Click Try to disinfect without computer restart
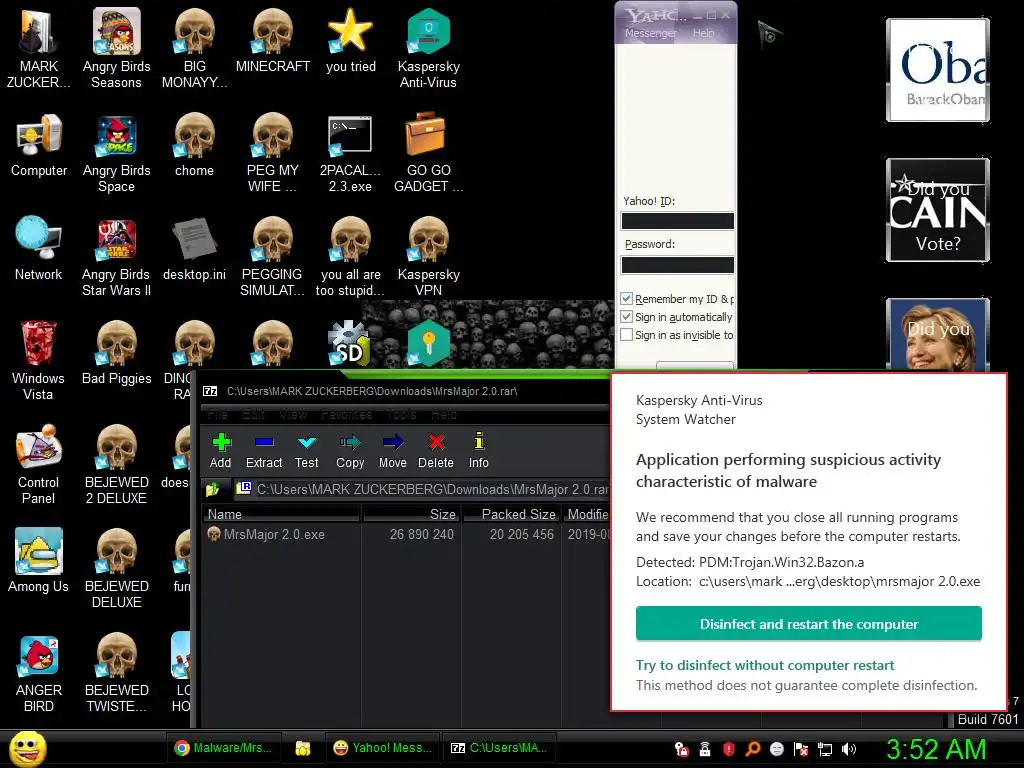Screen dimensions: 1024x768 coord(765,665)
